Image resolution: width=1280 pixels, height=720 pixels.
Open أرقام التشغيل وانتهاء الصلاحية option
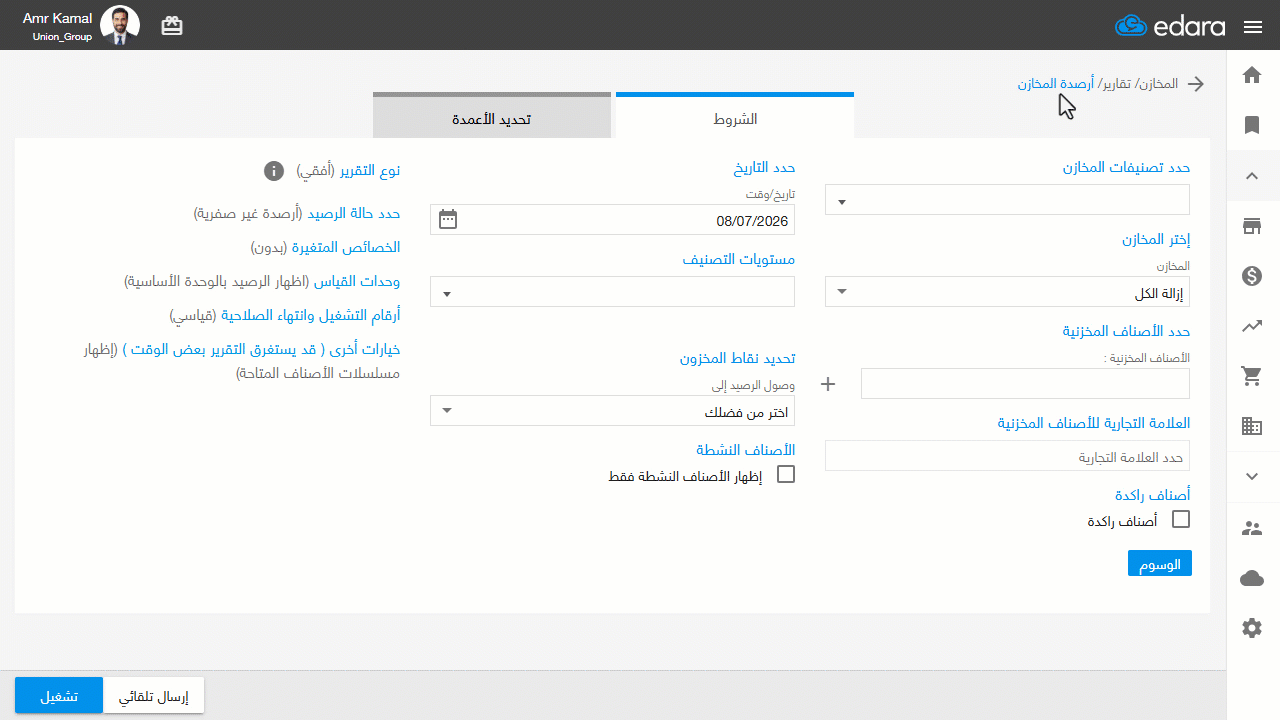311,316
